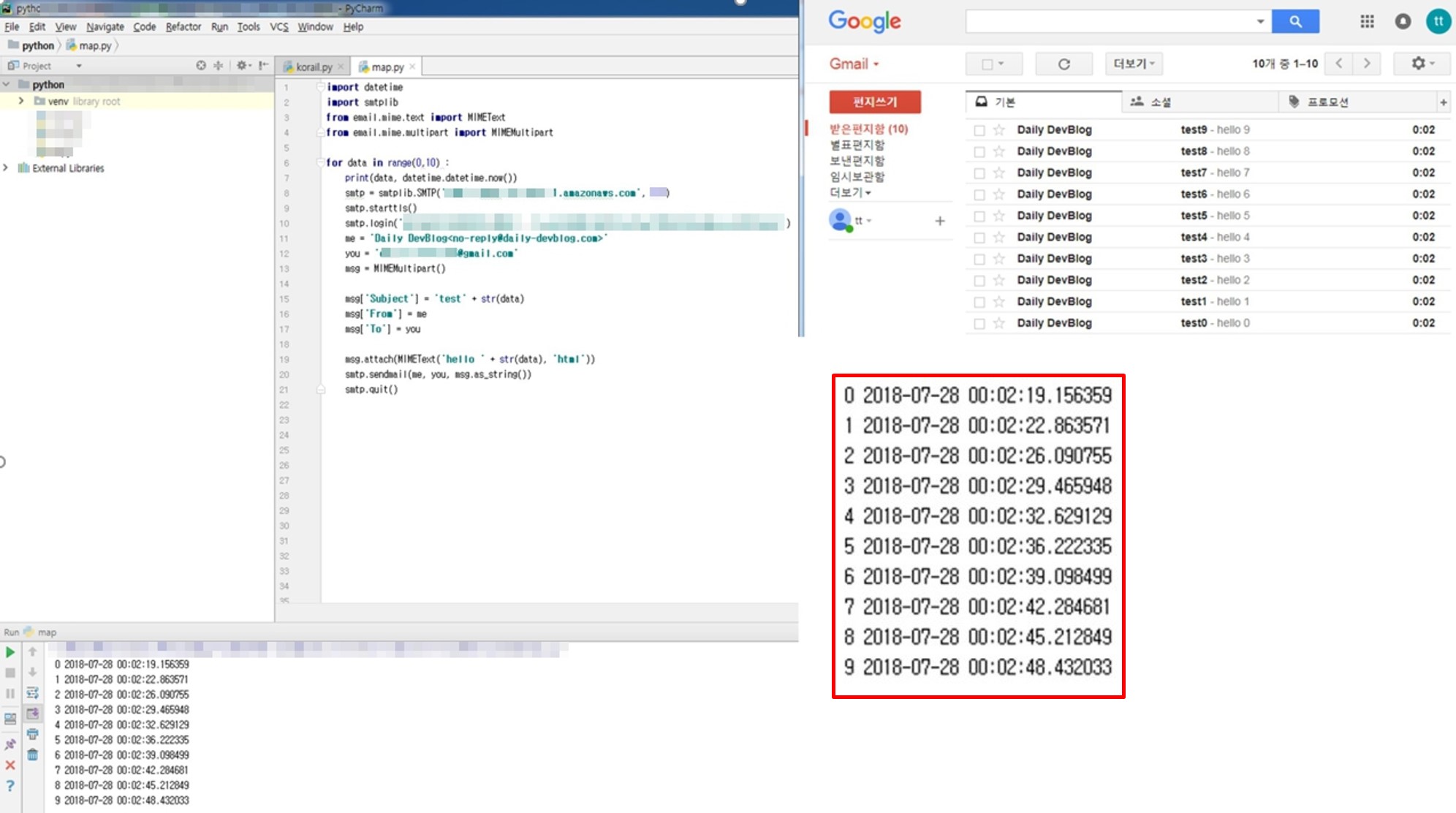Toggle Soft-Wrap icon in Run console

click(x=33, y=692)
